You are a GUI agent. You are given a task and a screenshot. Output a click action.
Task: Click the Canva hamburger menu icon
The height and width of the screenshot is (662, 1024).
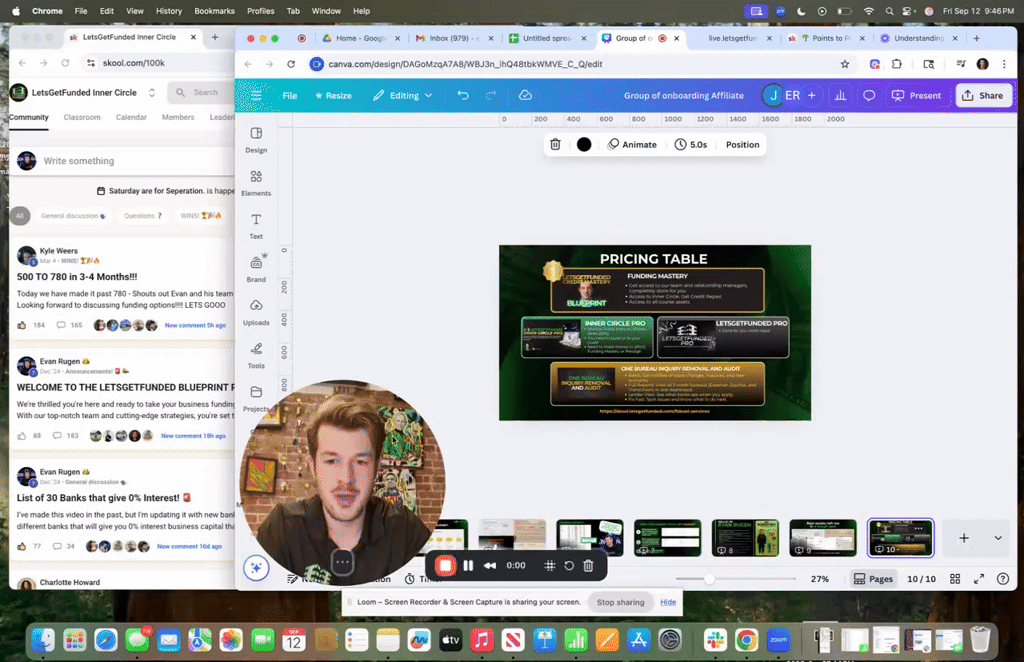coord(256,95)
